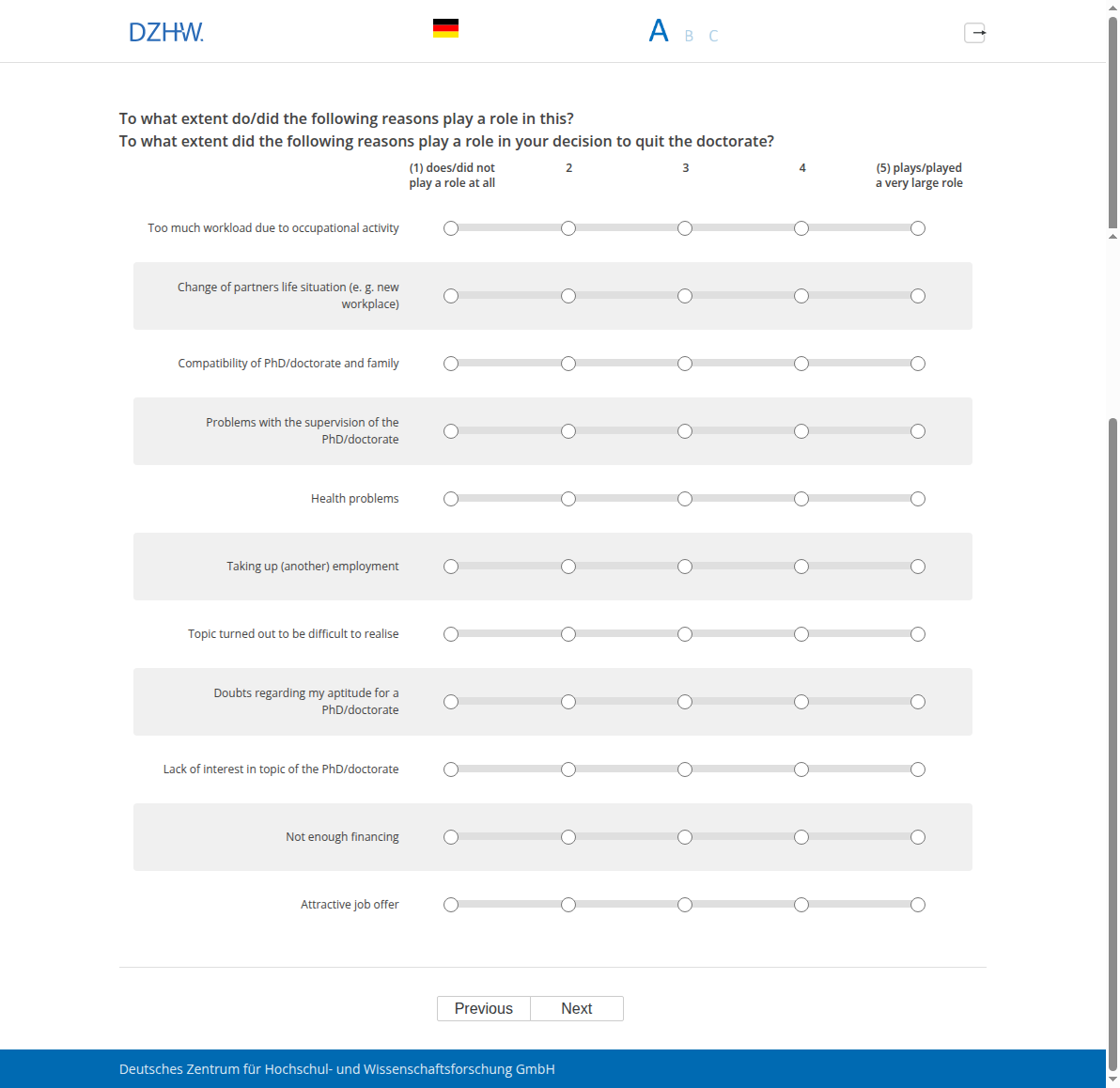This screenshot has height=1088, width=1120.
Task: Select 2 for 'Compatibility of PhD/doctorate and family'
Action: pos(568,364)
